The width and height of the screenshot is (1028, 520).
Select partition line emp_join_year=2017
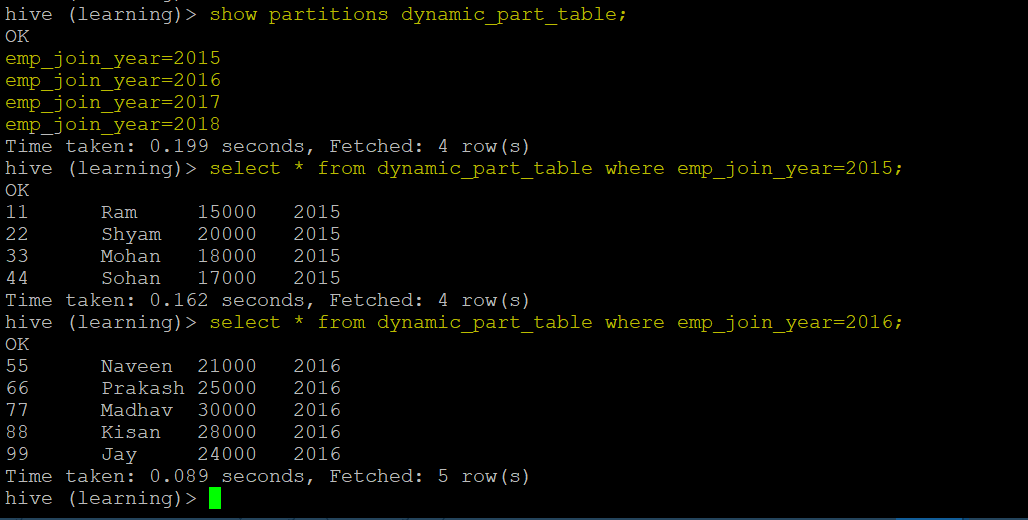[x=113, y=102]
